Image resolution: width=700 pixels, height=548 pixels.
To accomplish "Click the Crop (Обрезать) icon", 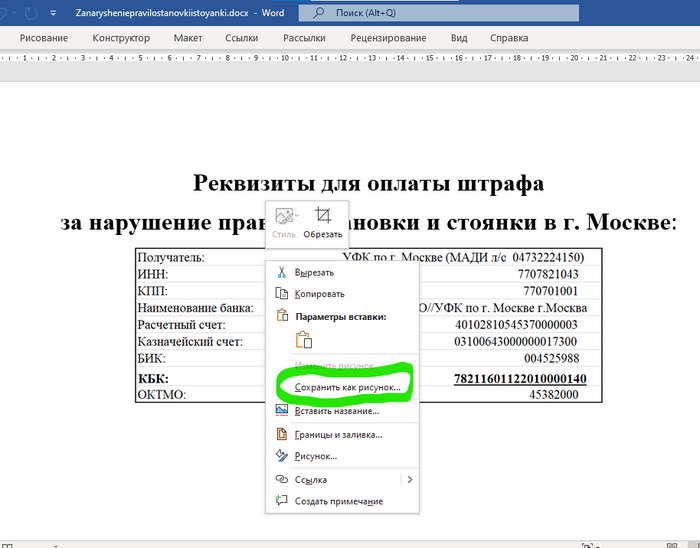I will 323,216.
